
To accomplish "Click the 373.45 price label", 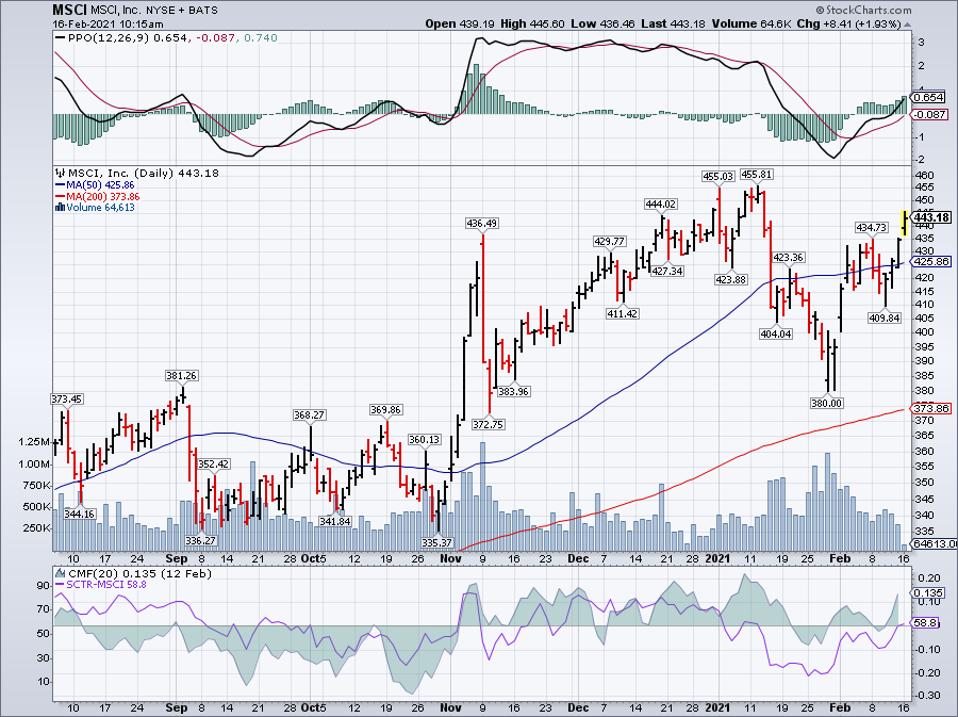I will [x=67, y=399].
